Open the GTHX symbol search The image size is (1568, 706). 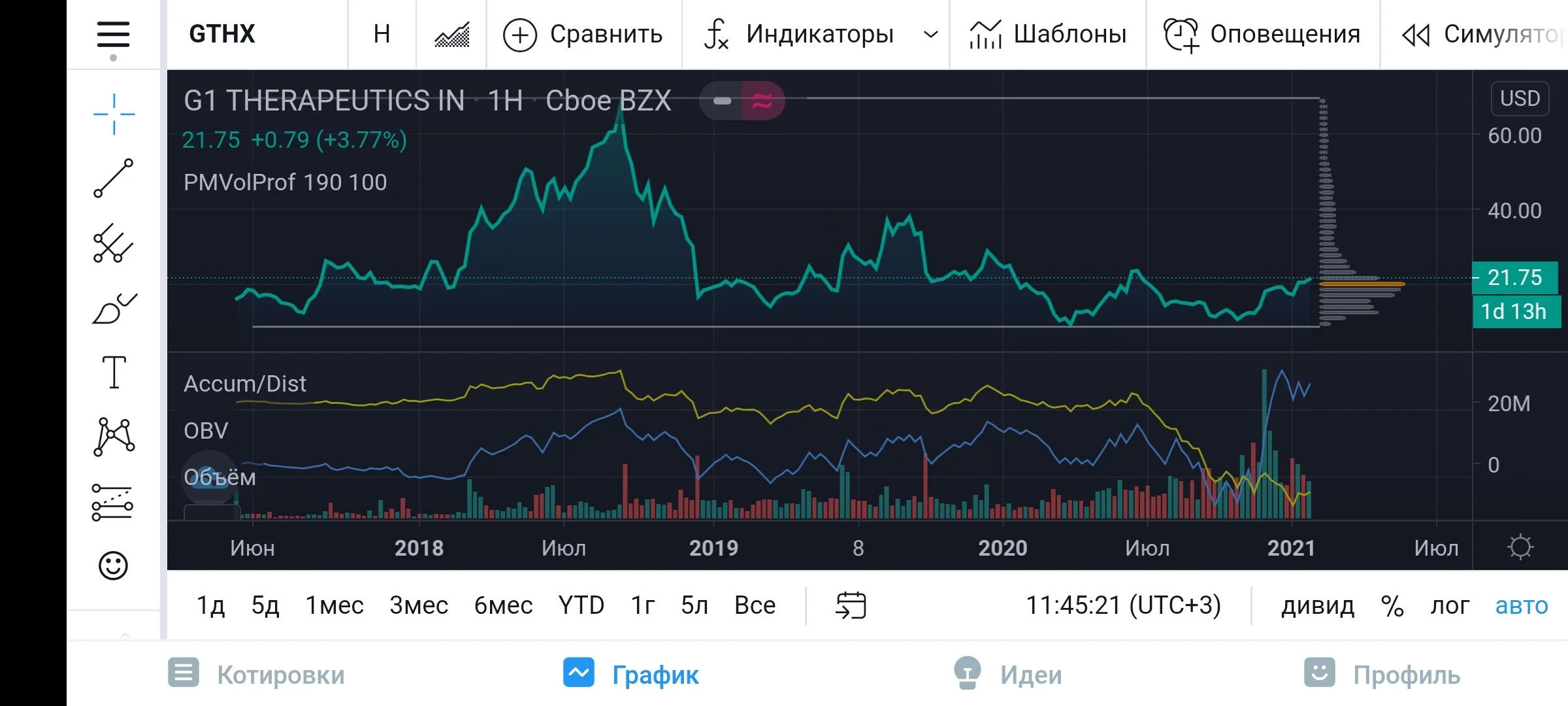pyautogui.click(x=222, y=34)
